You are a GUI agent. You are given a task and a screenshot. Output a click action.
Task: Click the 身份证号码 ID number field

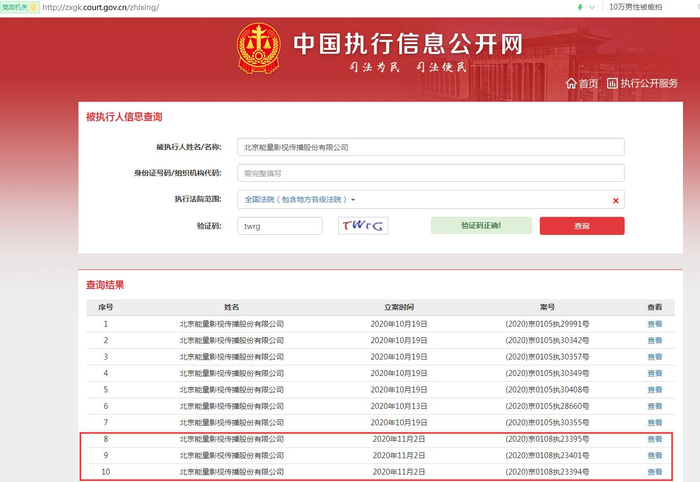[430, 173]
